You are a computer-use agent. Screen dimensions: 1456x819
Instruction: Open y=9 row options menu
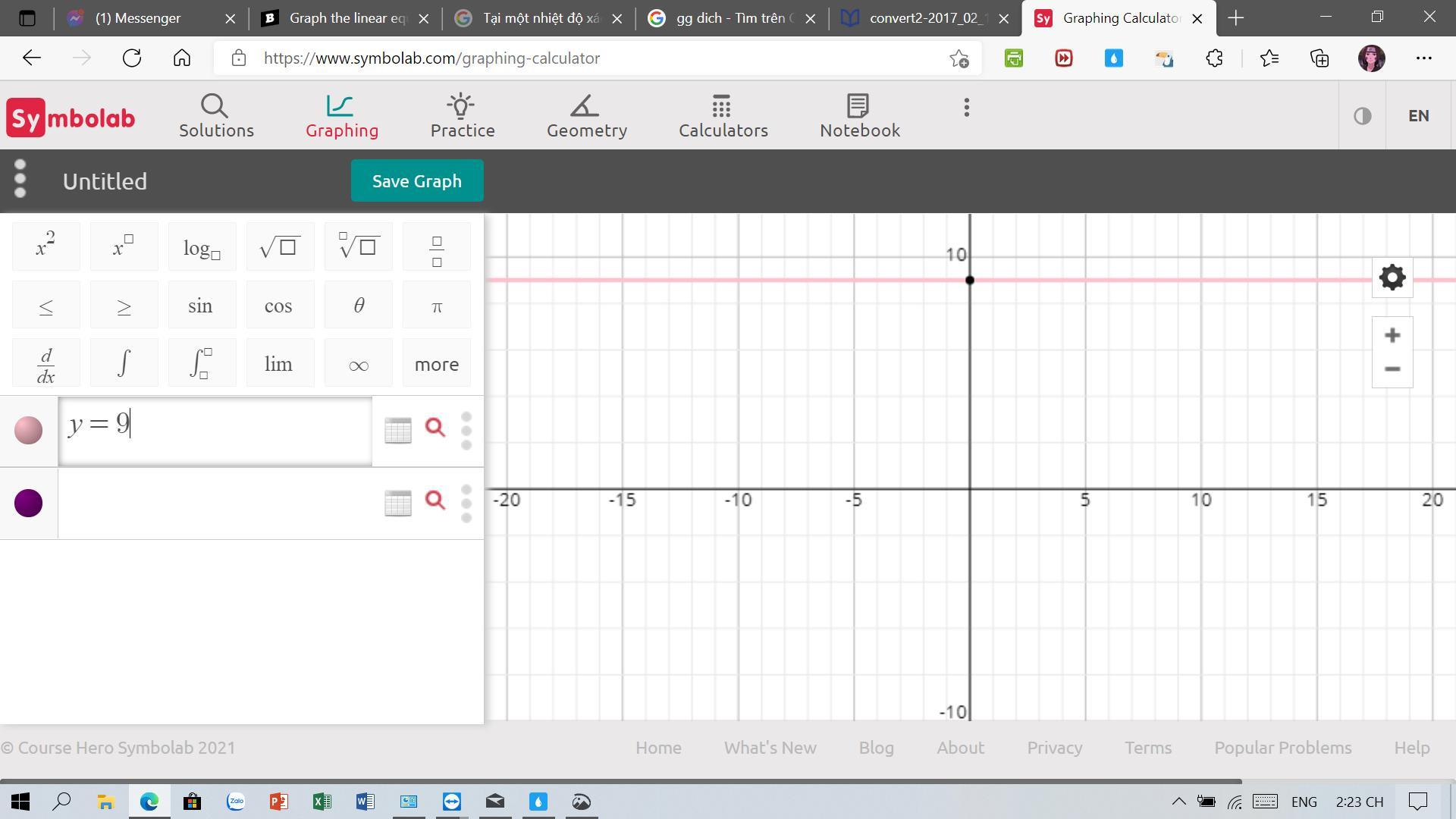tap(466, 430)
